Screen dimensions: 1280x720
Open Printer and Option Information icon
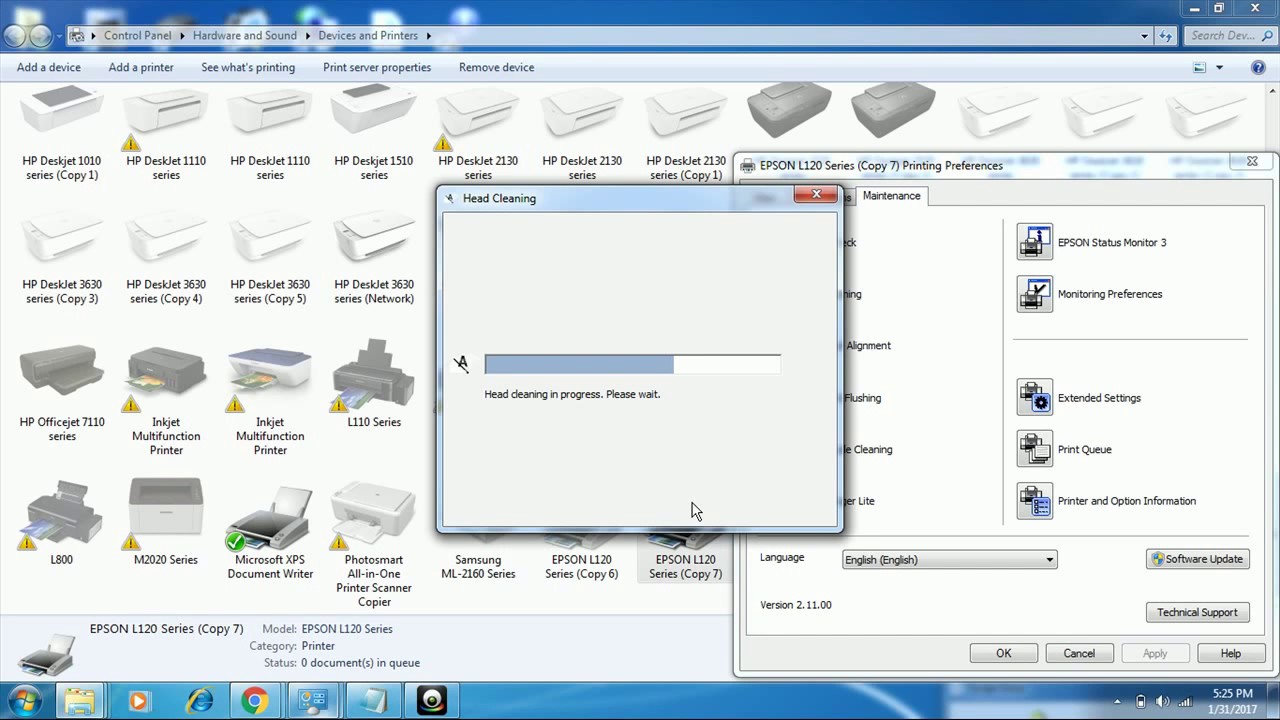click(1035, 501)
